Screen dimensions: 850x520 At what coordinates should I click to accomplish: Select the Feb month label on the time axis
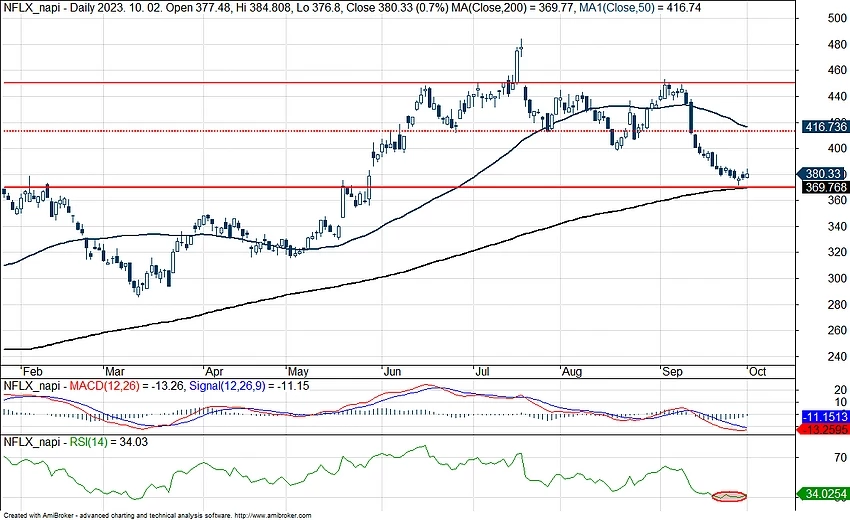click(32, 371)
